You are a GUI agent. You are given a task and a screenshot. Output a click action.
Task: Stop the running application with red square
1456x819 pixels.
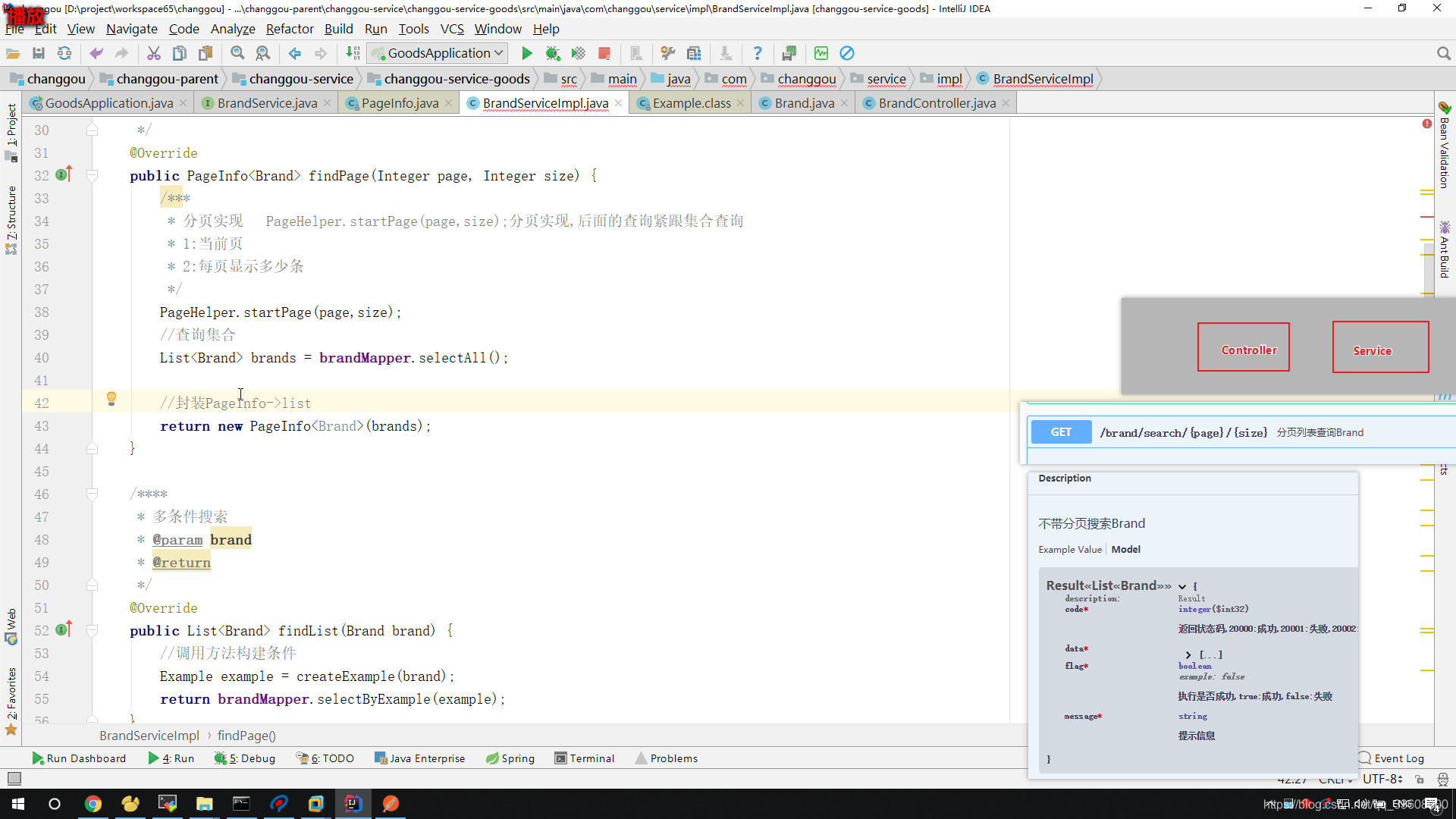coord(604,53)
